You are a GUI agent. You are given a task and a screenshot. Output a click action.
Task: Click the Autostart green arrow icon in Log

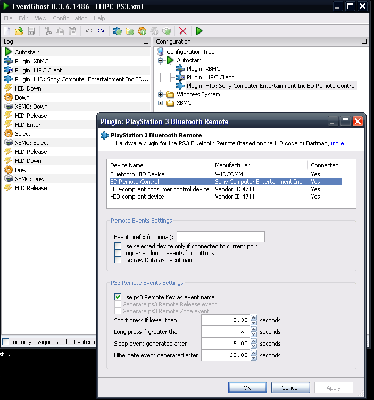8,52
